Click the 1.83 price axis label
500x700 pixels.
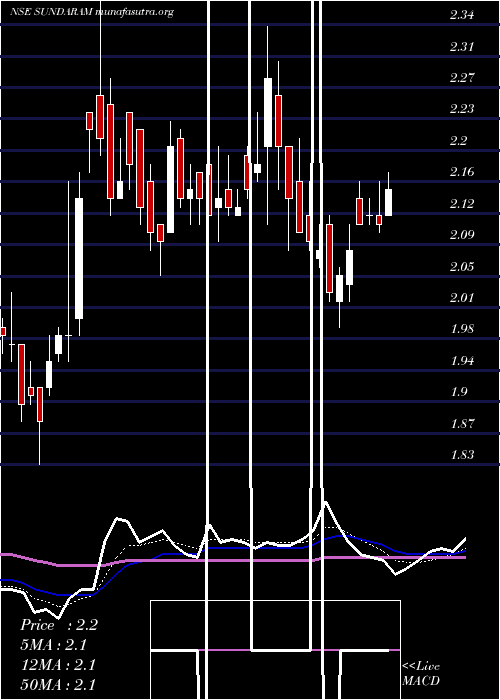click(462, 455)
